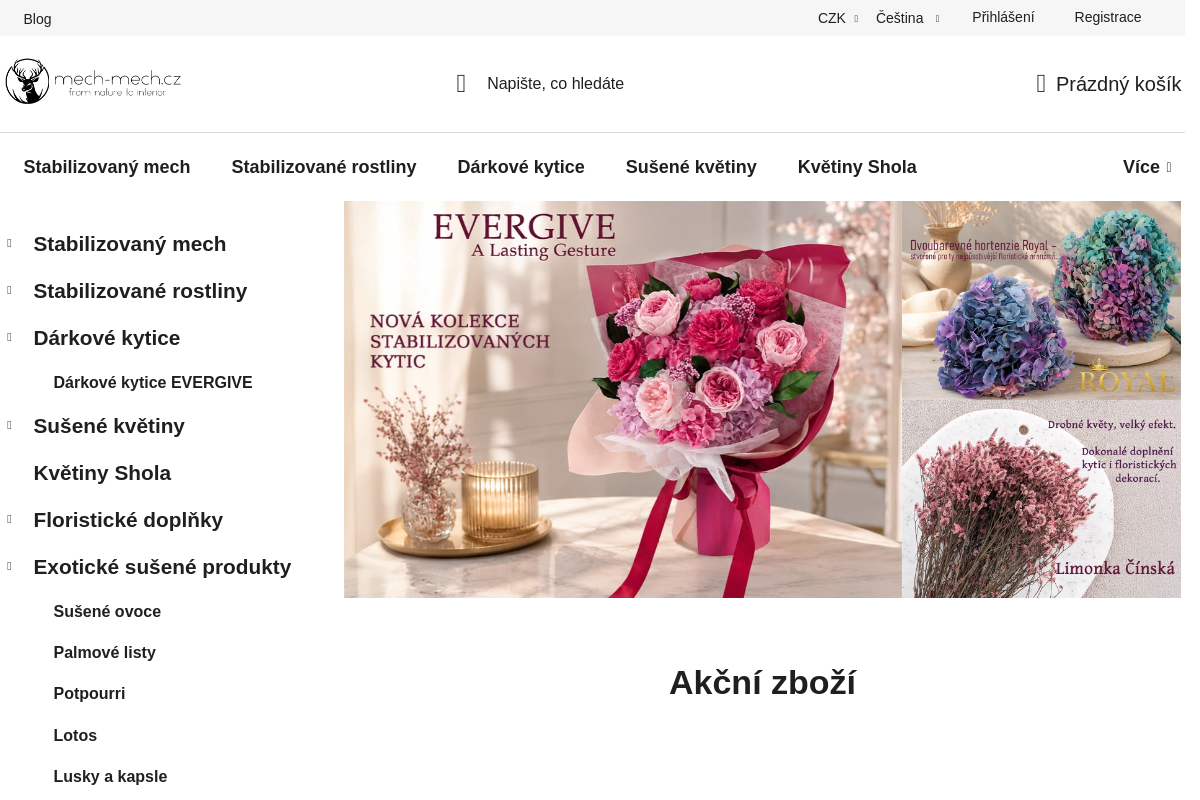The height and width of the screenshot is (800, 1200).
Task: Open the Čeština language dropdown
Action: click(x=907, y=18)
